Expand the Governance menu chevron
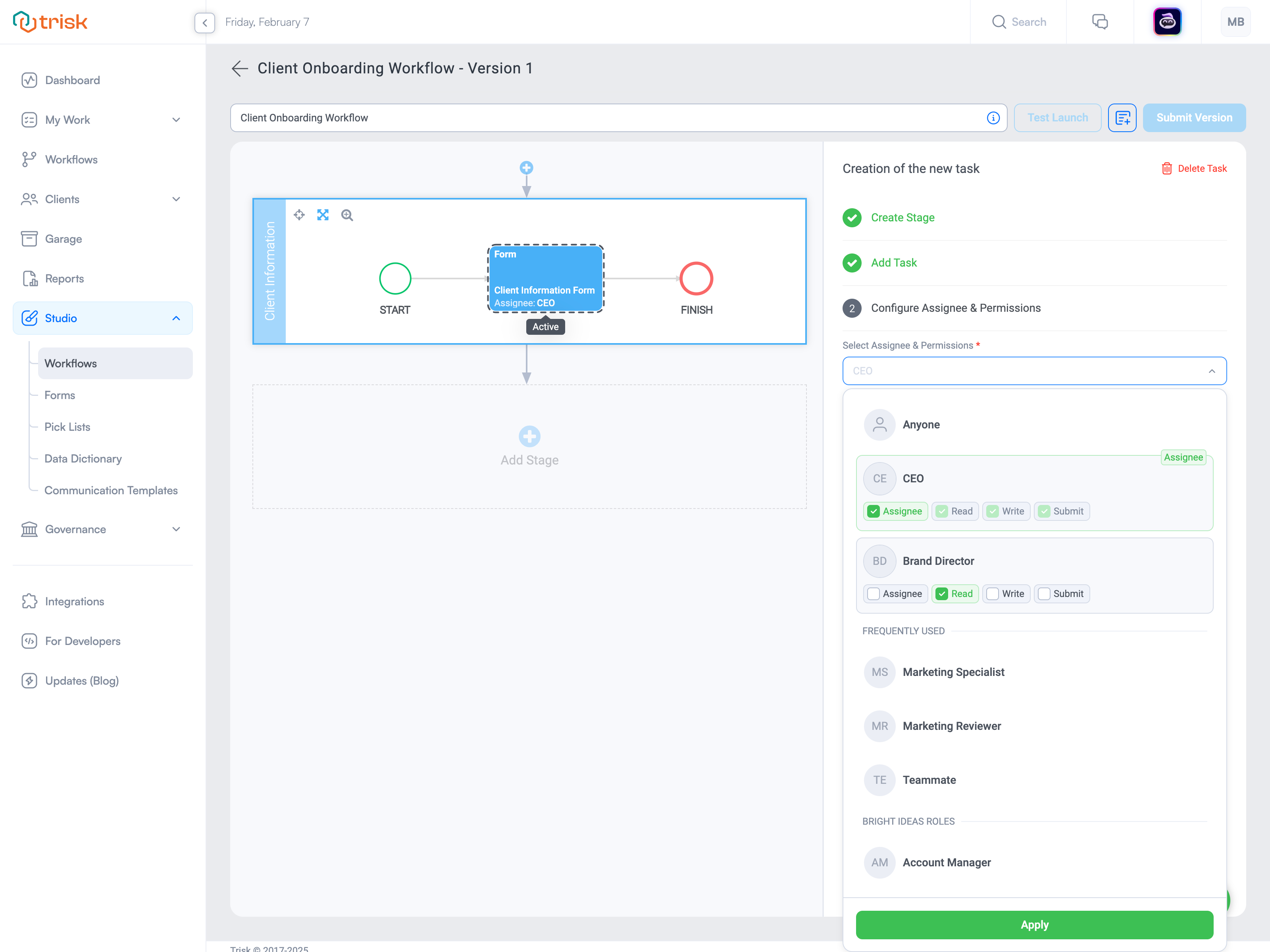 176,529
